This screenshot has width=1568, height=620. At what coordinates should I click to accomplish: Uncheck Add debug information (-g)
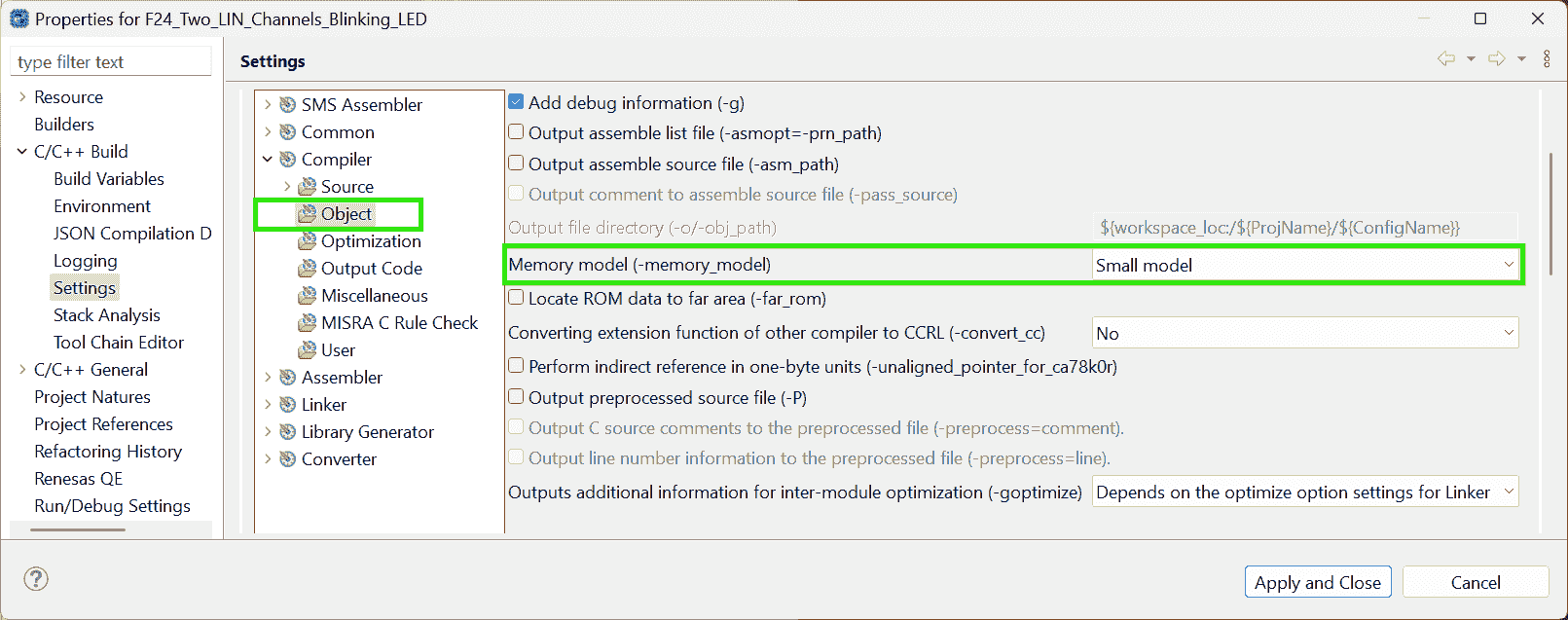pos(517,102)
